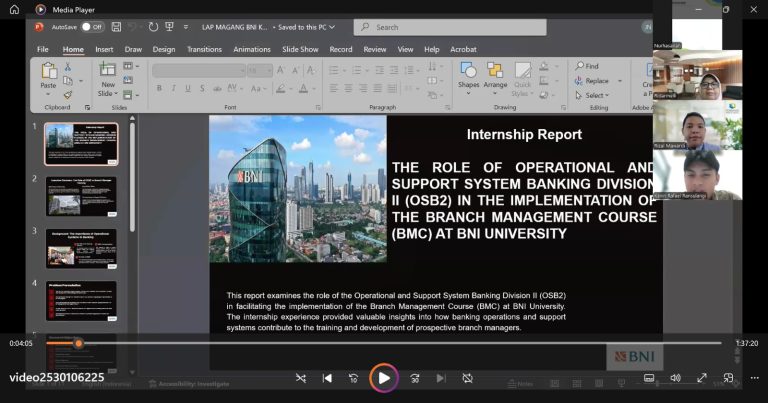This screenshot has width=768, height=403.
Task: Switch to the Transitions tab
Action: tap(204, 49)
